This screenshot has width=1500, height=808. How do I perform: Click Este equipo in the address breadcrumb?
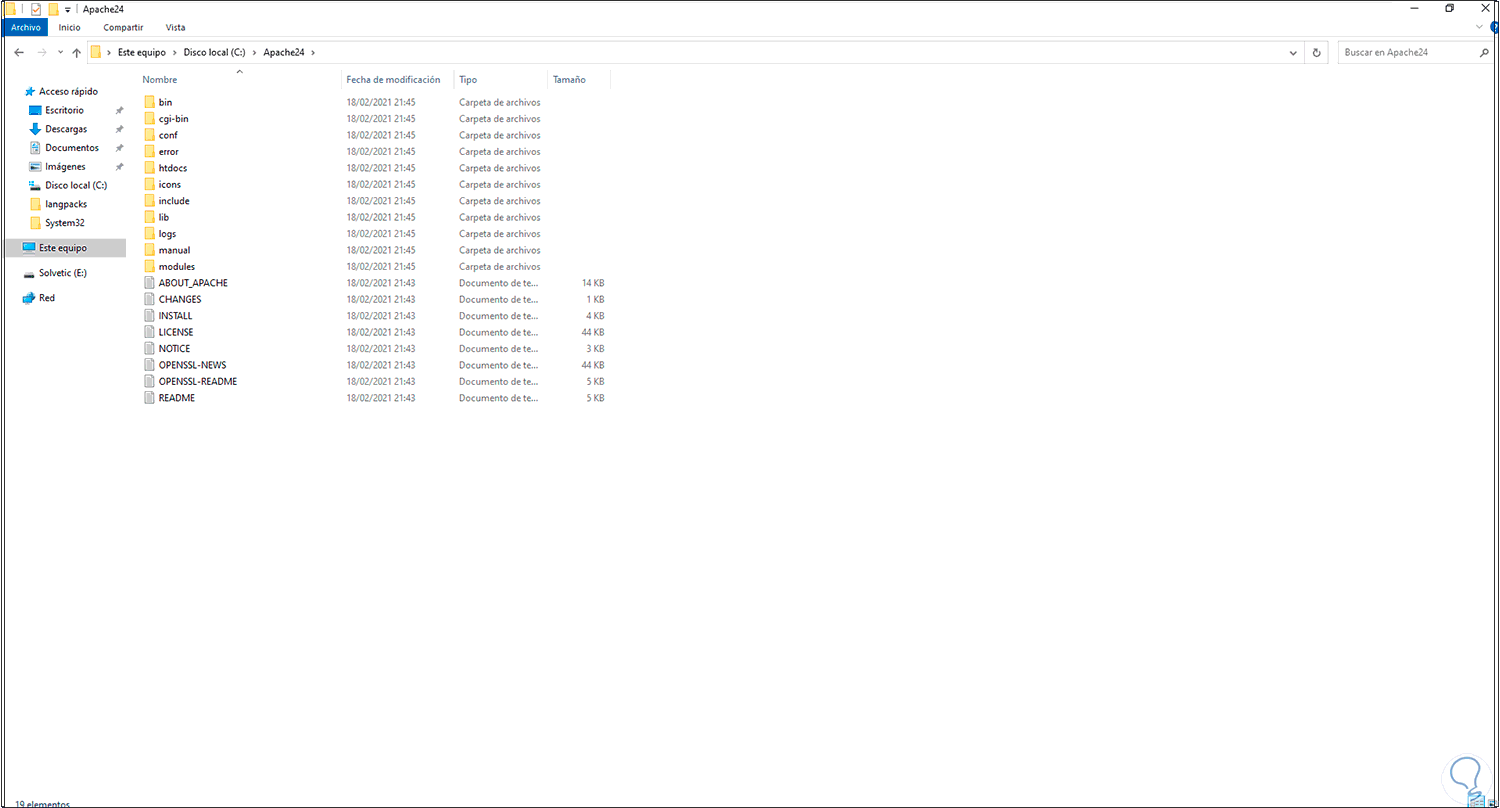coord(141,52)
